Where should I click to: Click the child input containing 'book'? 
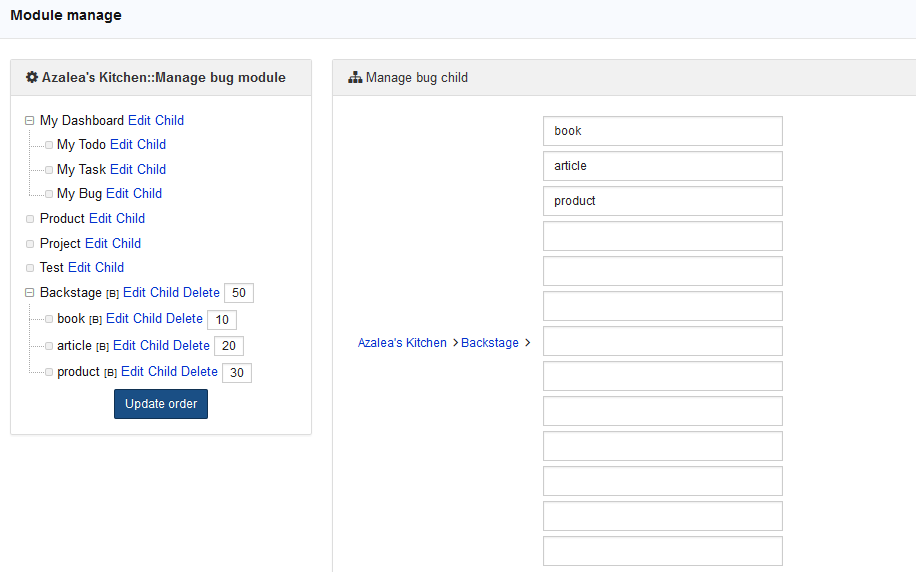pos(662,131)
